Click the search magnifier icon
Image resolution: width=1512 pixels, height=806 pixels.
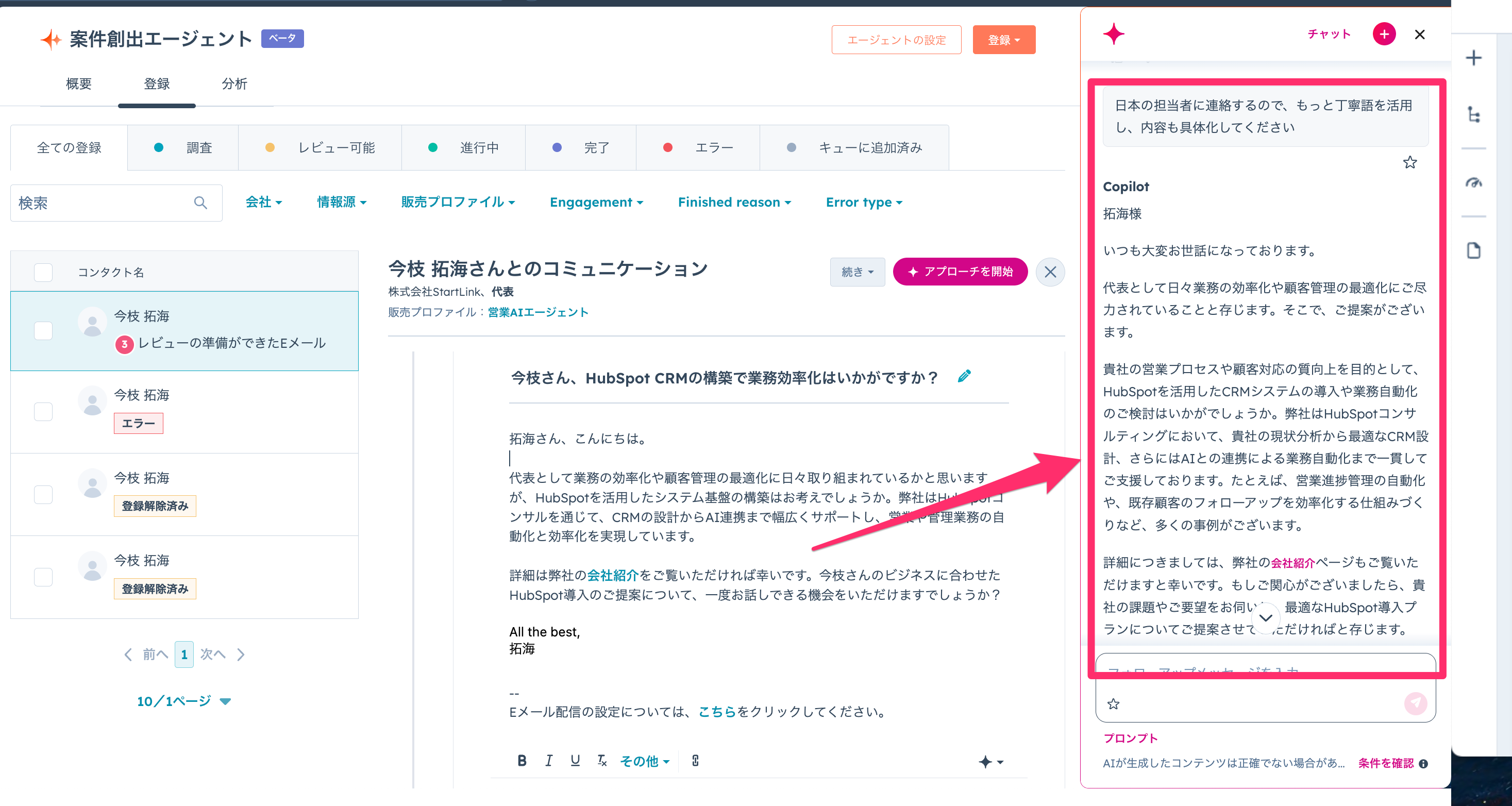point(200,203)
